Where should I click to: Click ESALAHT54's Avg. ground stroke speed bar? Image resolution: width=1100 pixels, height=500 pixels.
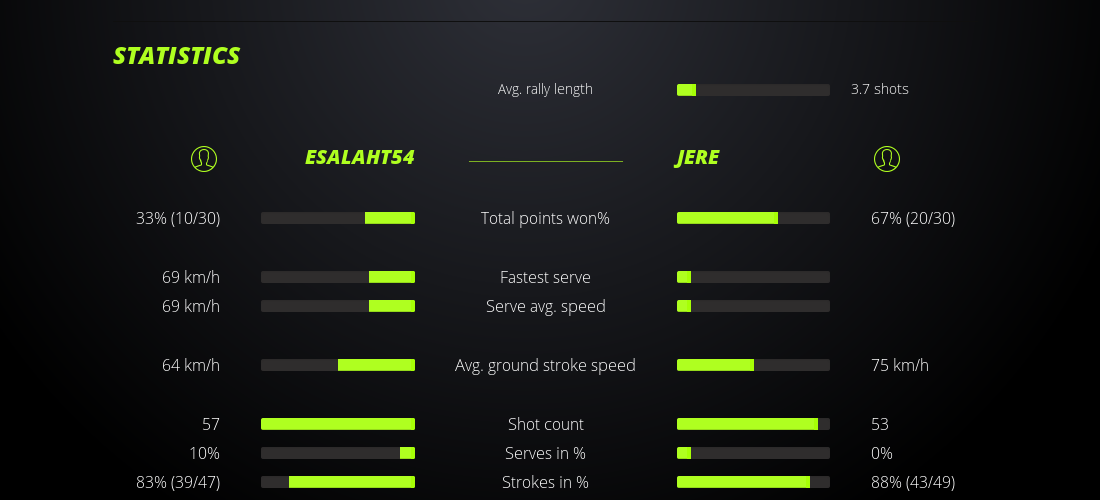[338, 365]
